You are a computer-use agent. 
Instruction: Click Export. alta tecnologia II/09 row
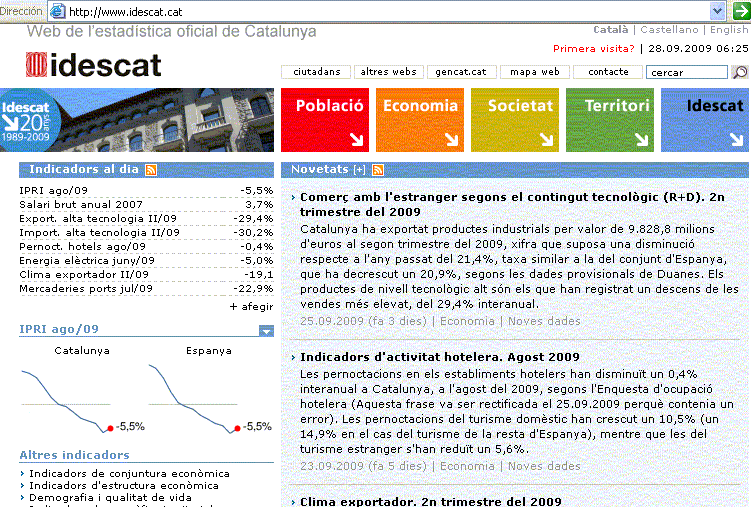coord(146,218)
